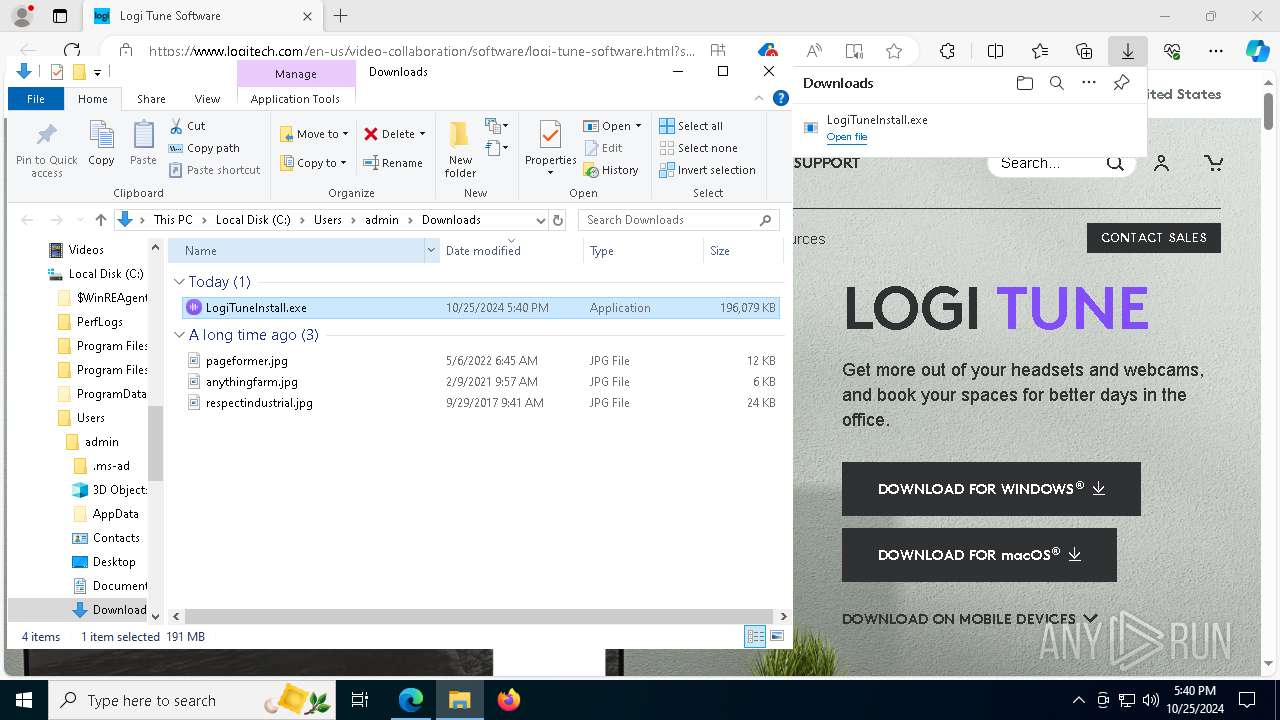Open a new browser tab
1280x720 pixels.
340,16
